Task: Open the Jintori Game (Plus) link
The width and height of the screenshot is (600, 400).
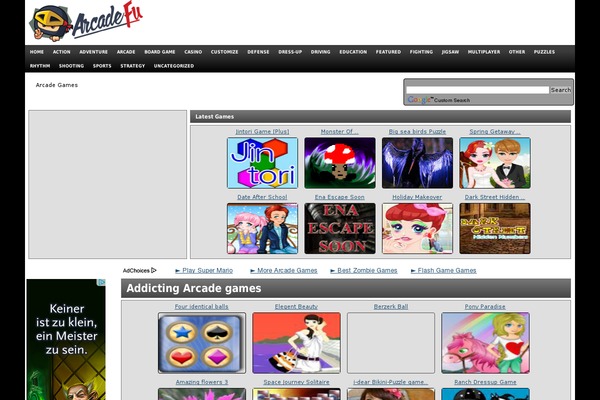Action: click(262, 131)
